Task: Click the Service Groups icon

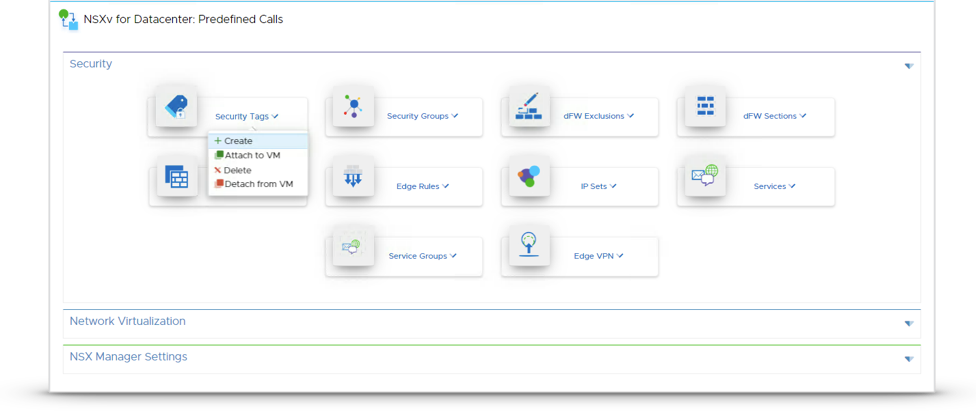Action: pyautogui.click(x=353, y=246)
